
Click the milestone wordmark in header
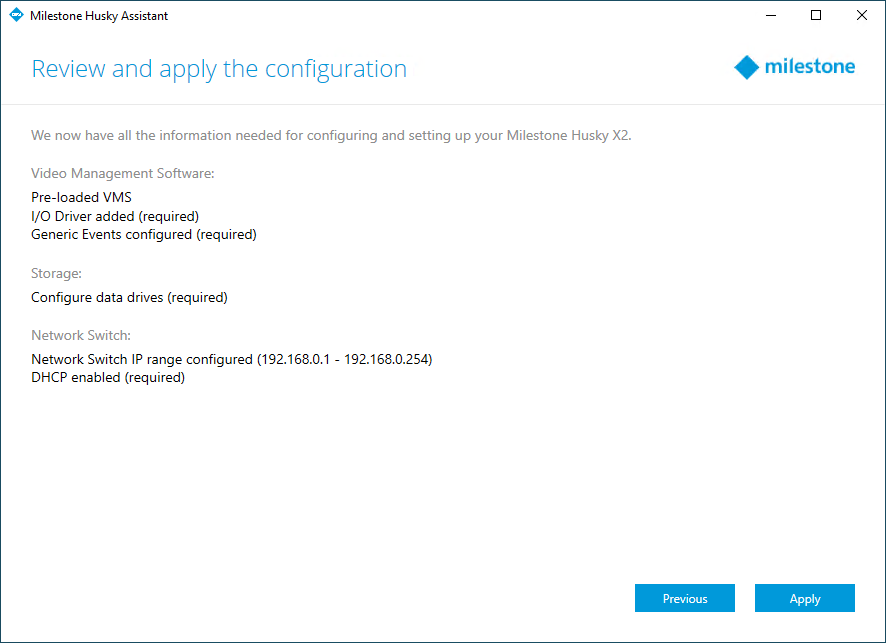(x=809, y=67)
